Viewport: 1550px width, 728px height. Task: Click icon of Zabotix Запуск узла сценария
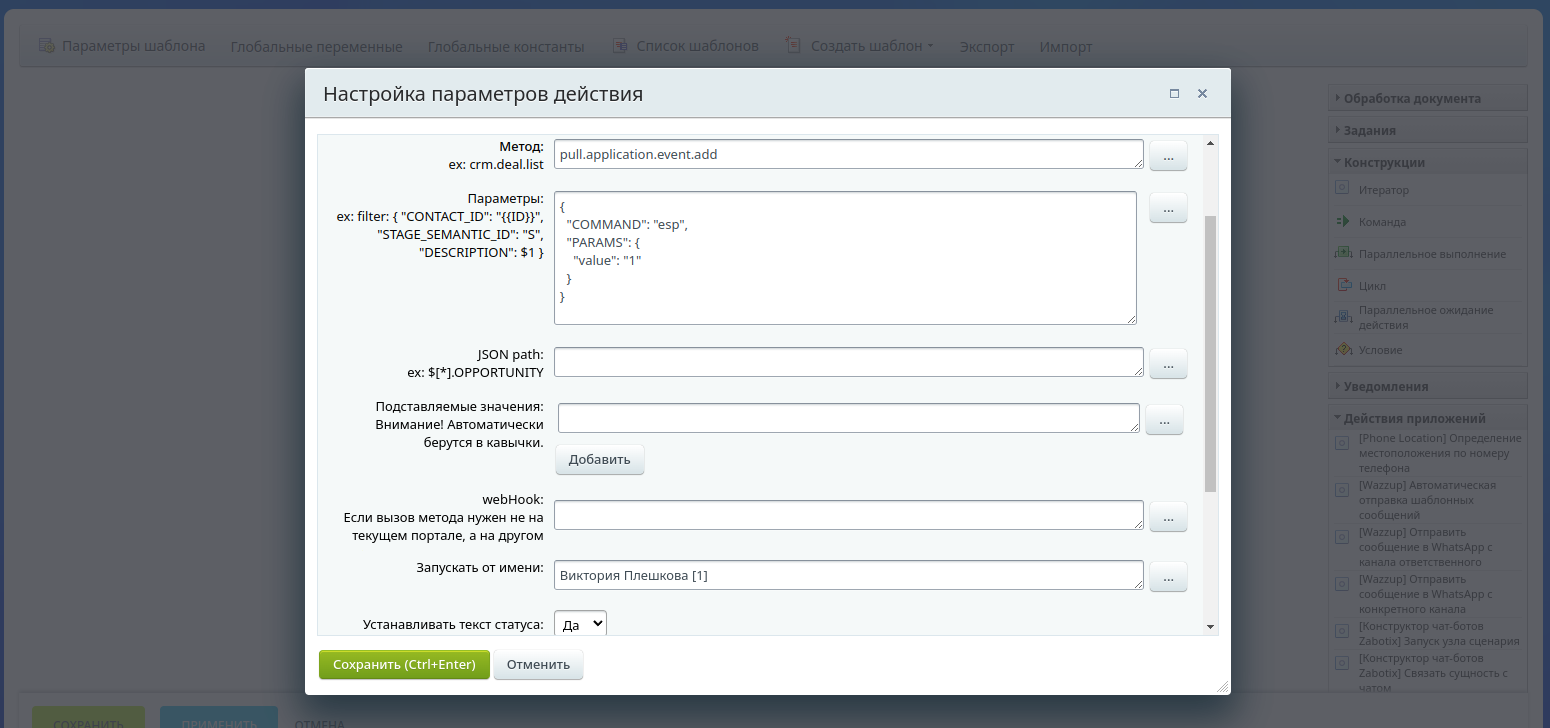point(1342,630)
